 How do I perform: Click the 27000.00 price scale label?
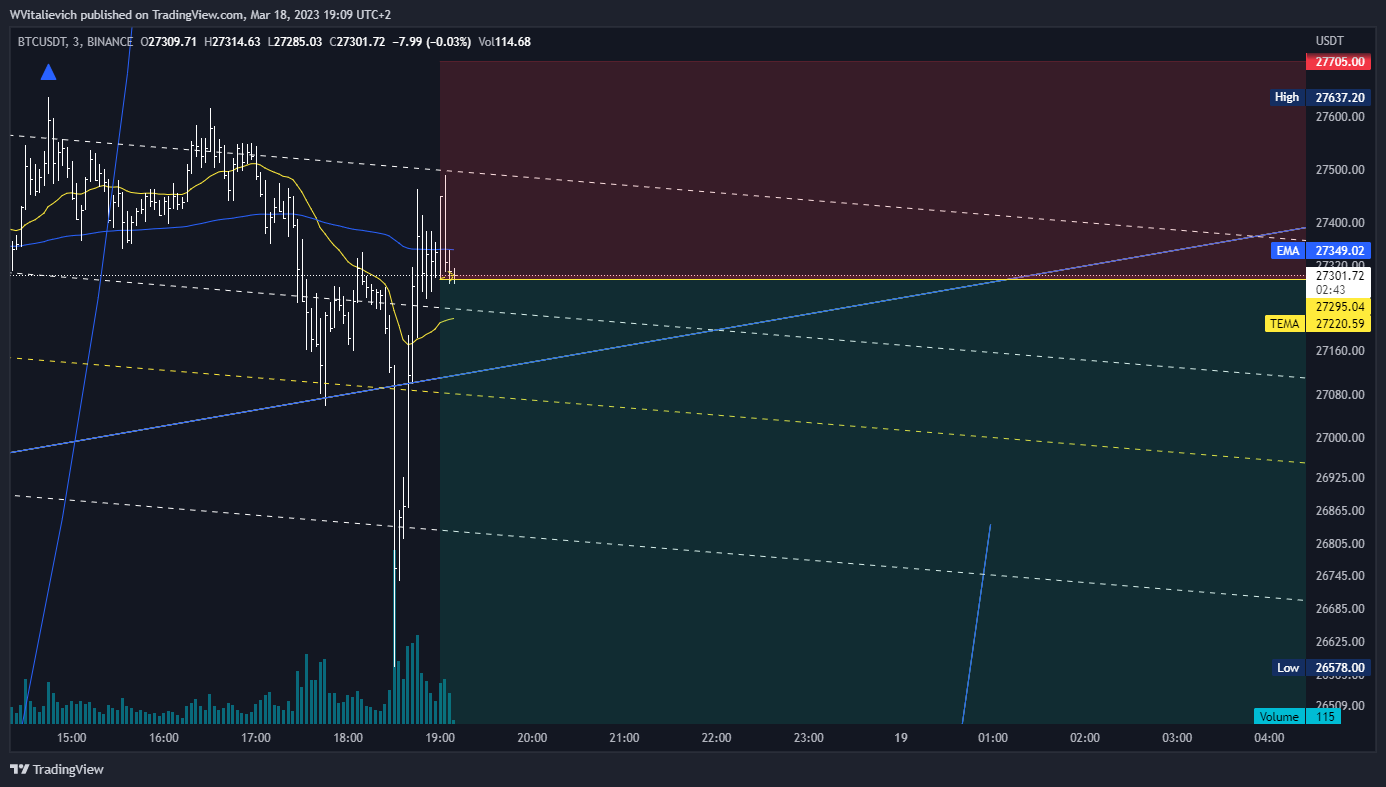point(1340,438)
